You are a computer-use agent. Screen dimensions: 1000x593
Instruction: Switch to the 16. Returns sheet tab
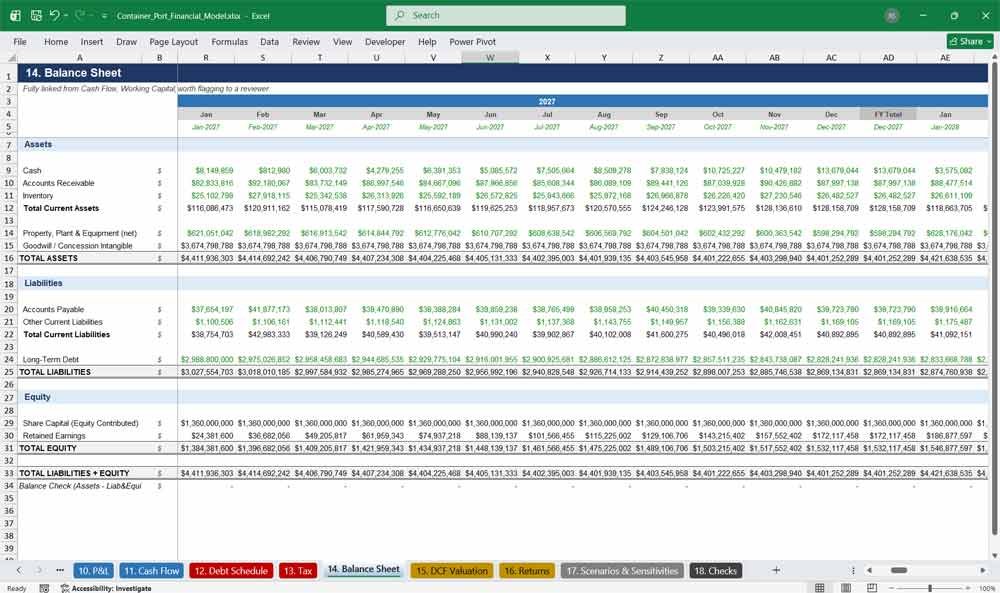[527, 571]
